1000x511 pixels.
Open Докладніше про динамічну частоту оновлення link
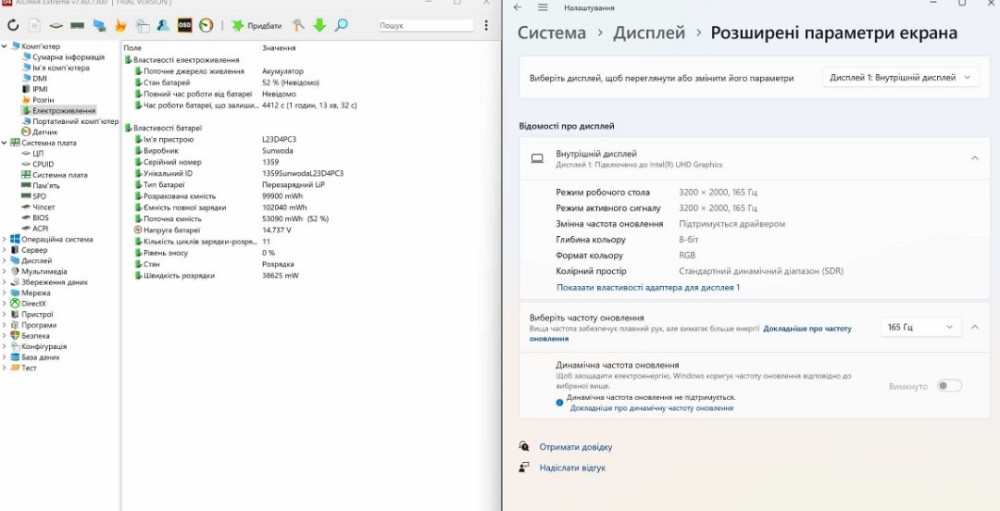pyautogui.click(x=651, y=408)
